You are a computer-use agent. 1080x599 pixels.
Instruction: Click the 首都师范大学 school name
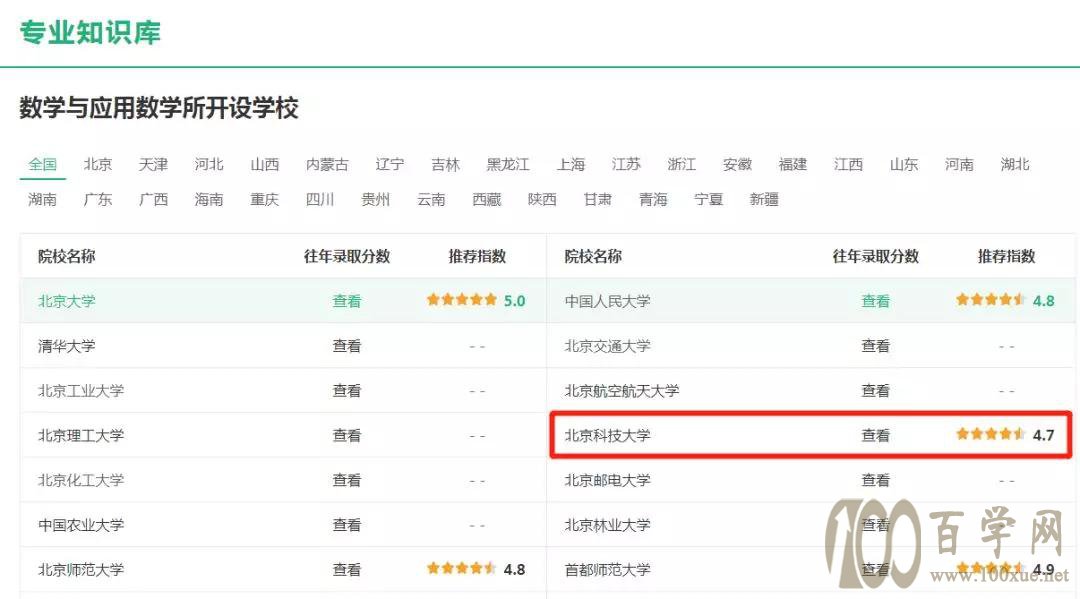tap(608, 569)
